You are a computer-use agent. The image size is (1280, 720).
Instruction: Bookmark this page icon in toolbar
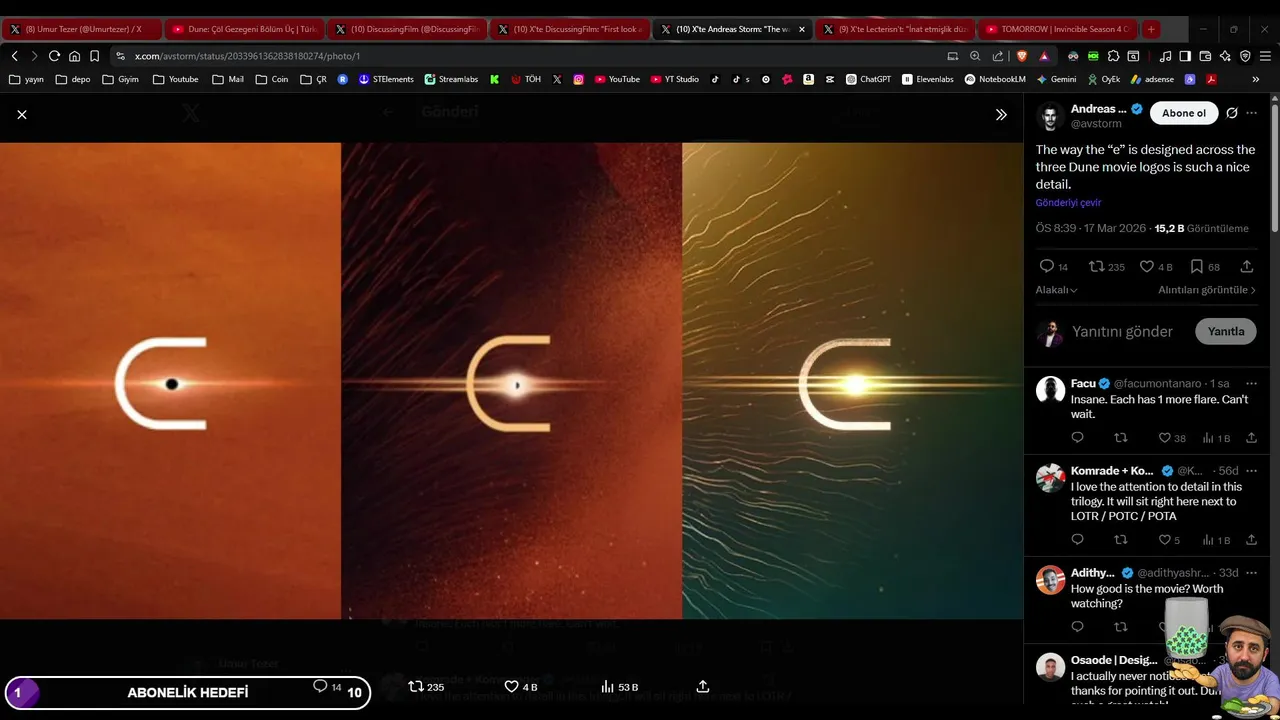pos(94,56)
